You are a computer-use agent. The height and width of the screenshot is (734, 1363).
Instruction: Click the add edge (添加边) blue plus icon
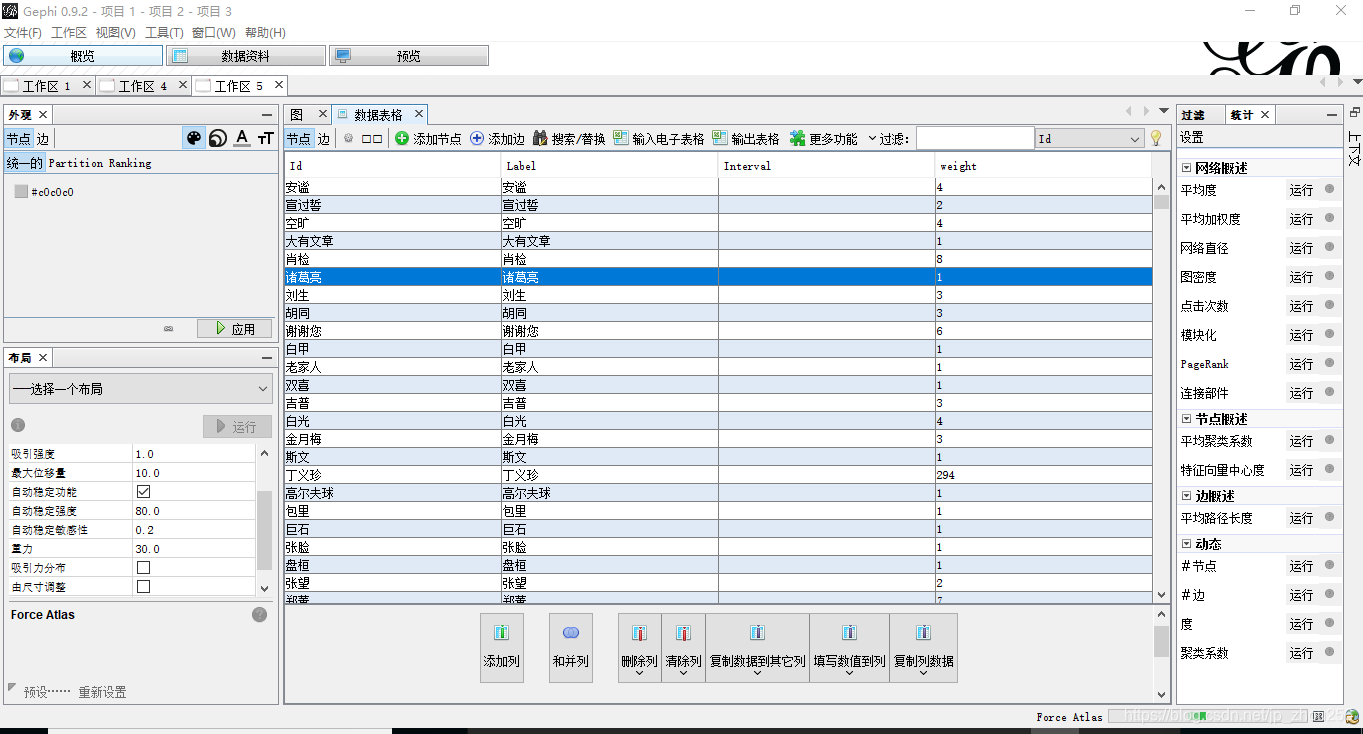(x=477, y=138)
